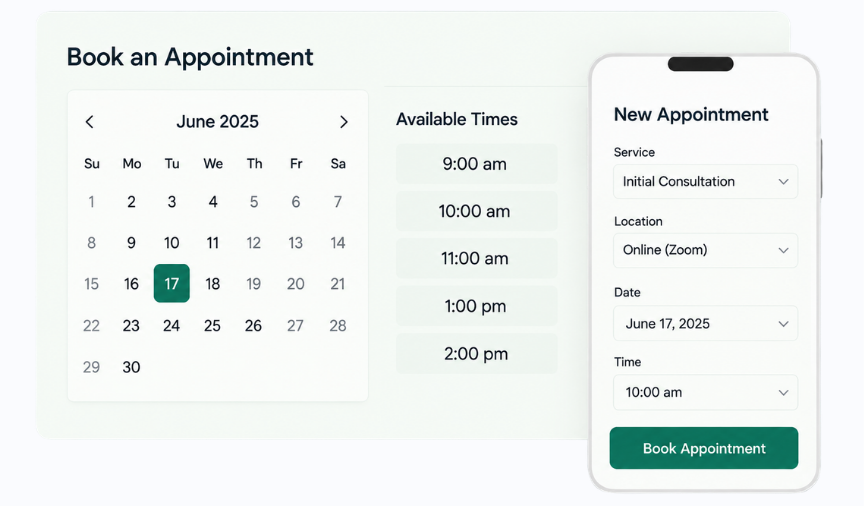Choose the 9:00 am time slot
The height and width of the screenshot is (506, 864).
[477, 164]
